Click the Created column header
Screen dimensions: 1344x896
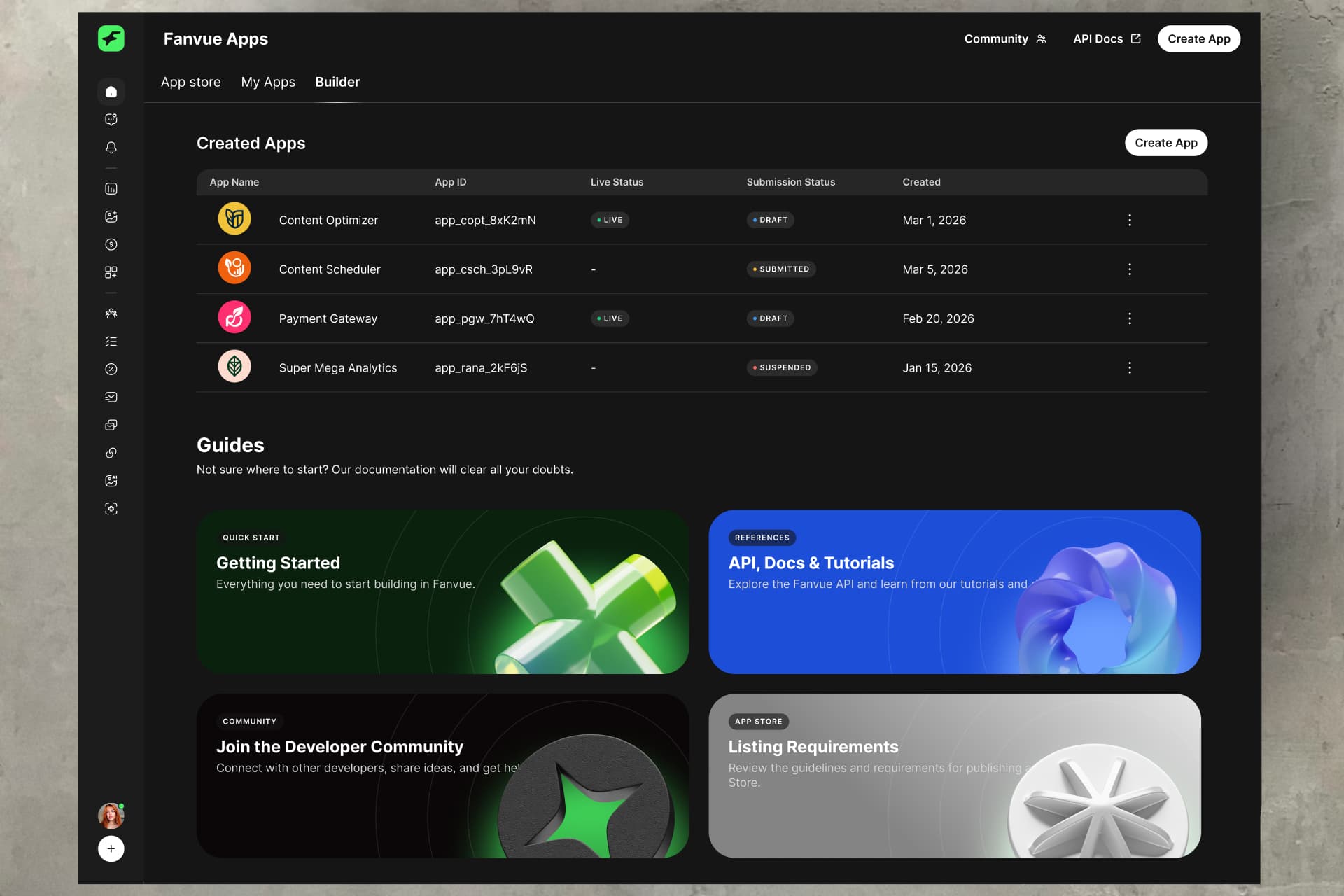coord(921,182)
